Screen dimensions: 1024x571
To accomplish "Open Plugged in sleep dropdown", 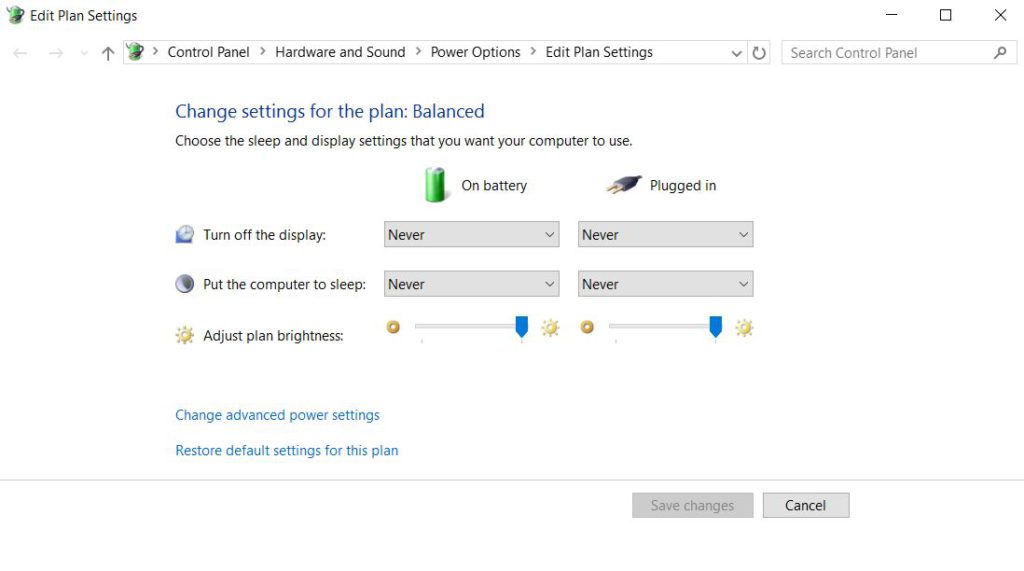I will click(x=665, y=284).
